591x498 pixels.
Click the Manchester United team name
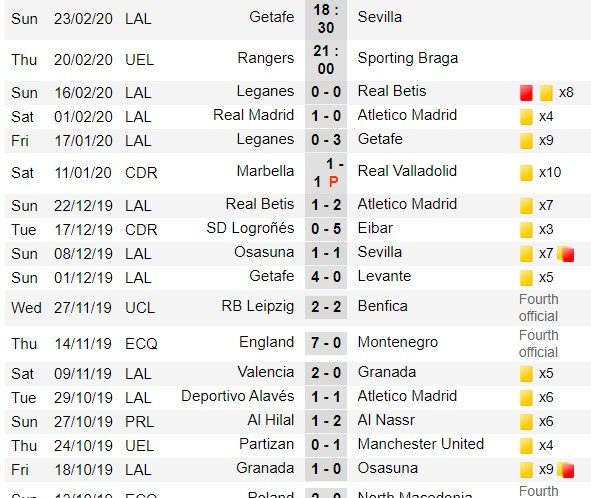[421, 444]
